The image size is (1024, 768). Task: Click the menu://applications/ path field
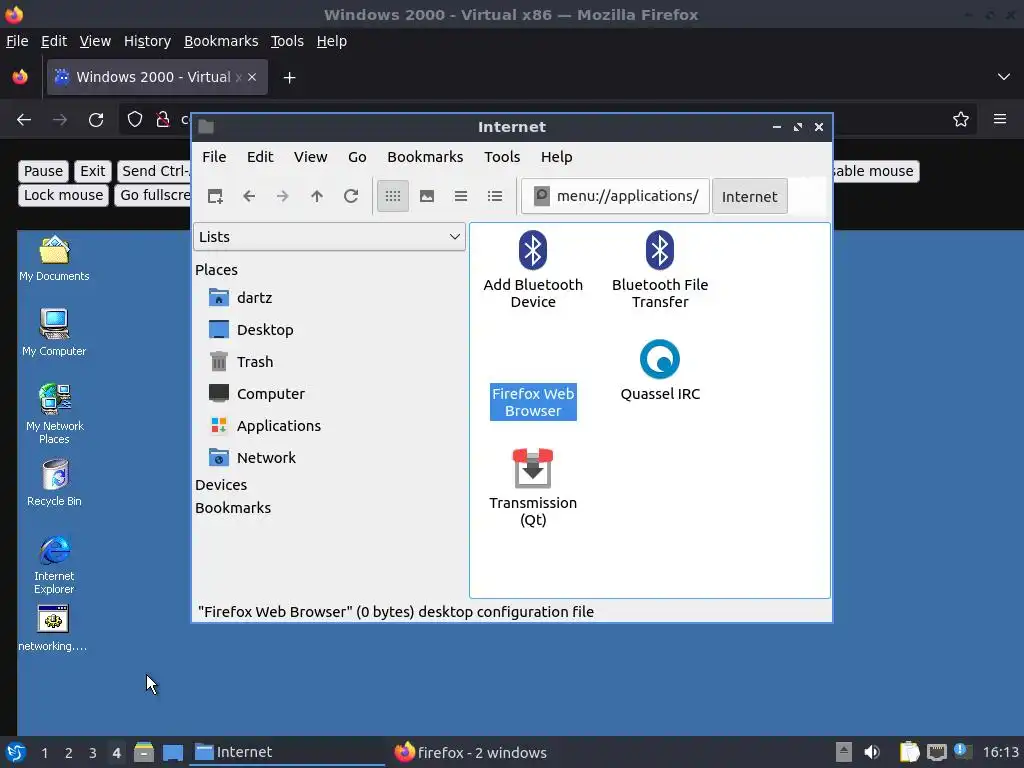coord(615,196)
